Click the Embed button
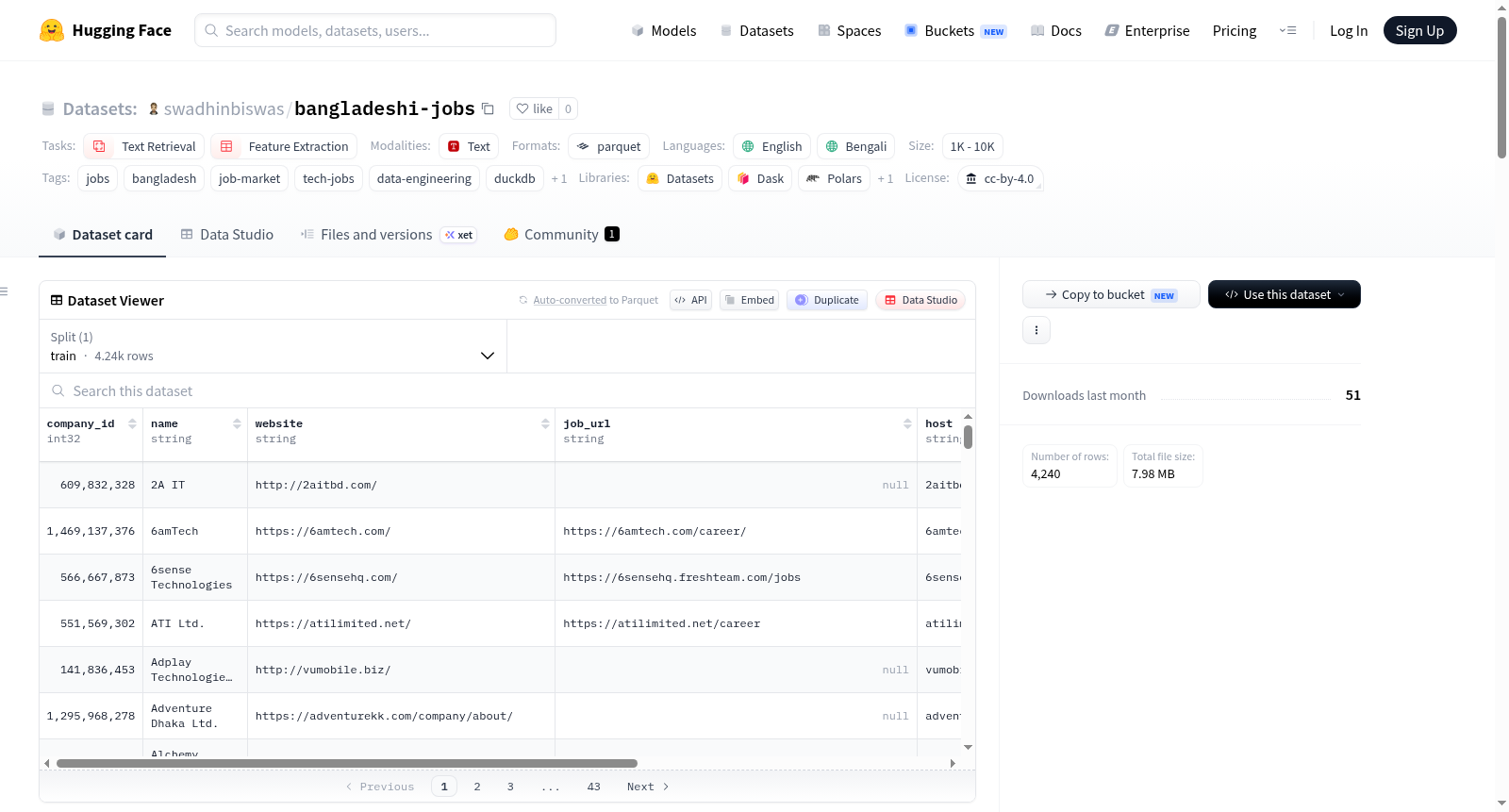This screenshot has height=812, width=1509. pos(750,300)
